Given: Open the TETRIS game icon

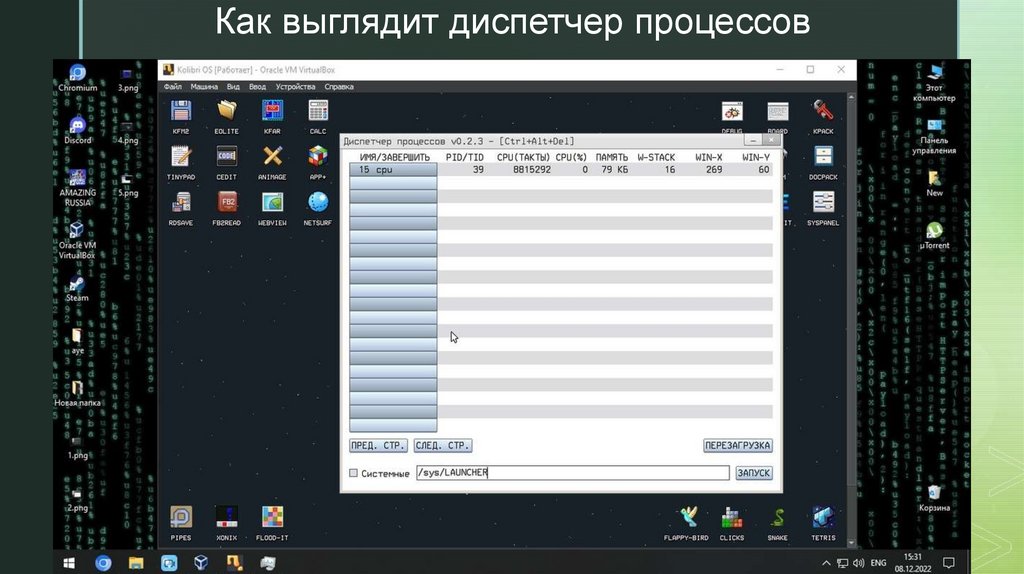Looking at the screenshot, I should (x=823, y=517).
